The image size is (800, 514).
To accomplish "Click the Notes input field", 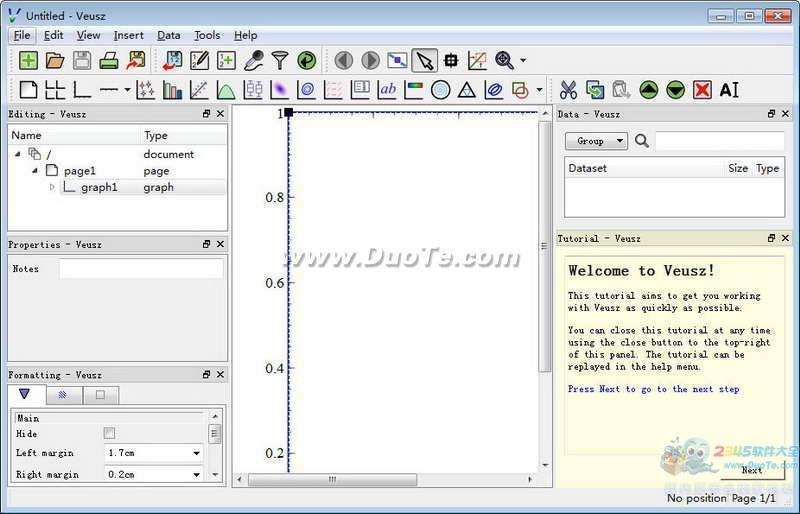I will pyautogui.click(x=141, y=268).
